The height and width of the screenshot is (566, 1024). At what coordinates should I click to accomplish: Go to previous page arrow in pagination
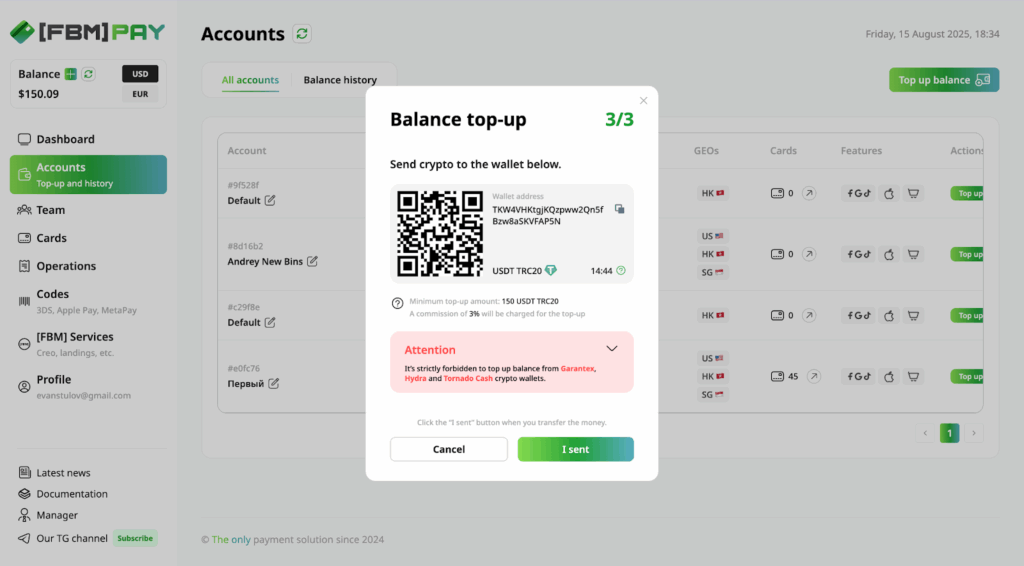925,433
